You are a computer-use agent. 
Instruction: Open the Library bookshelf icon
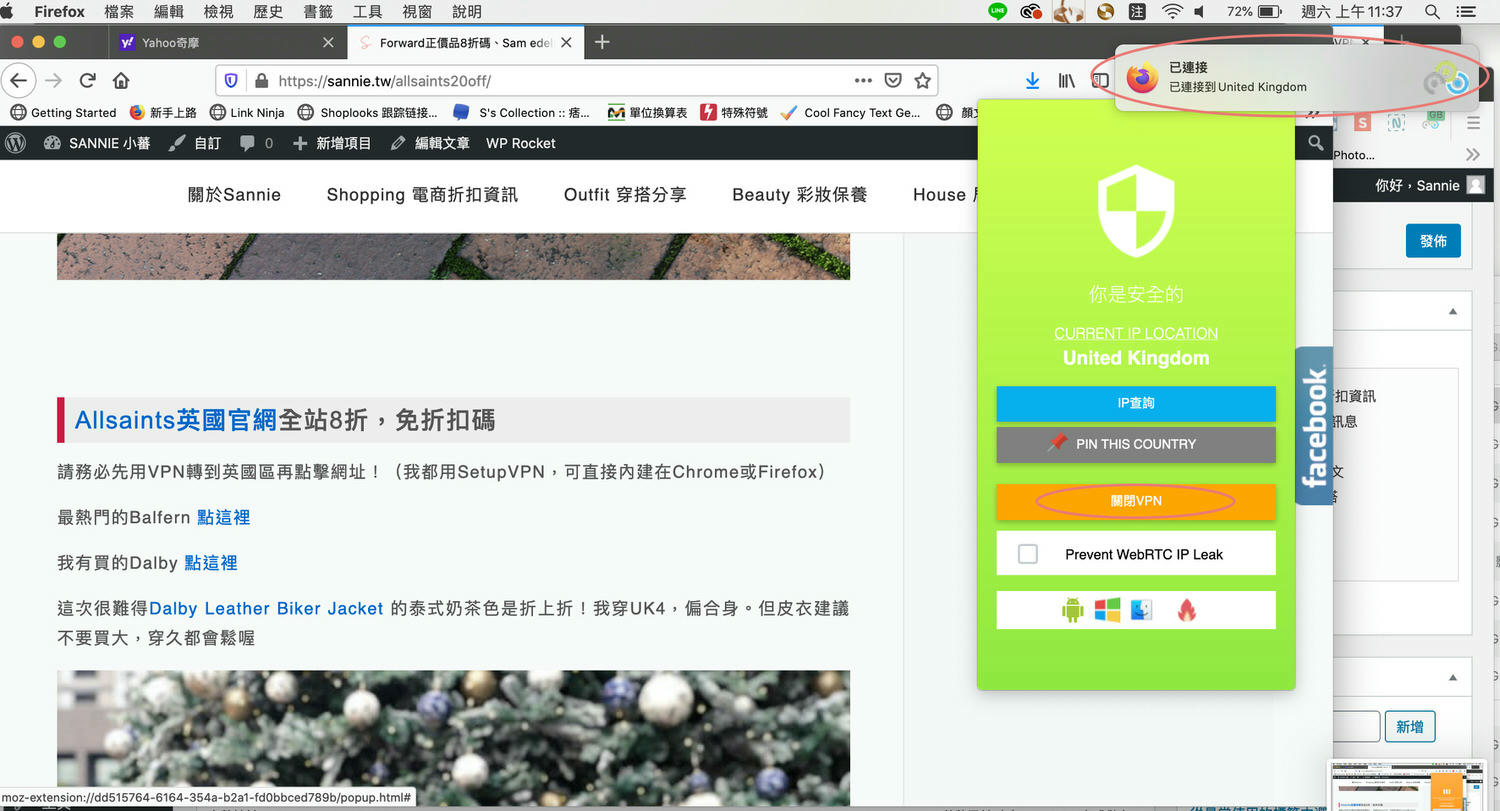(1067, 81)
